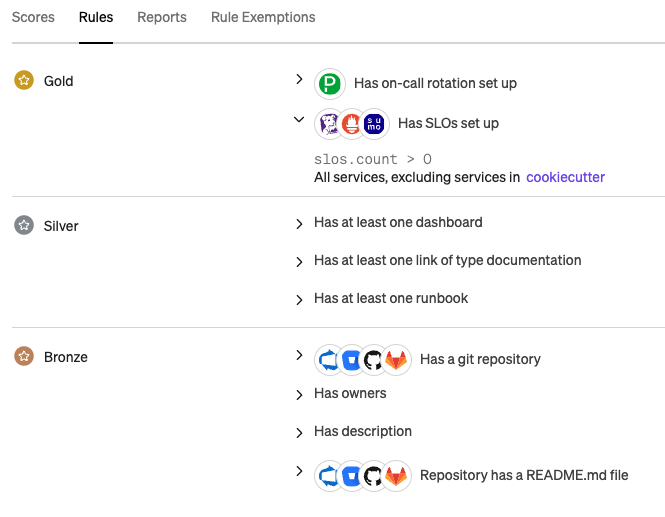Expand the at least one dashboard rule
The width and height of the screenshot is (665, 517).
click(x=299, y=224)
